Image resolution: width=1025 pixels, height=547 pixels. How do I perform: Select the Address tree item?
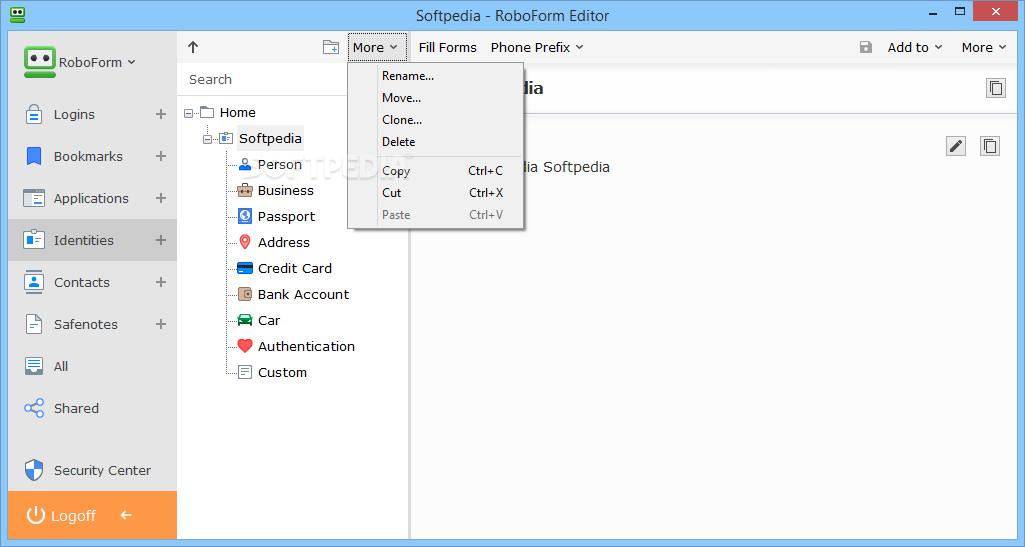click(x=273, y=242)
